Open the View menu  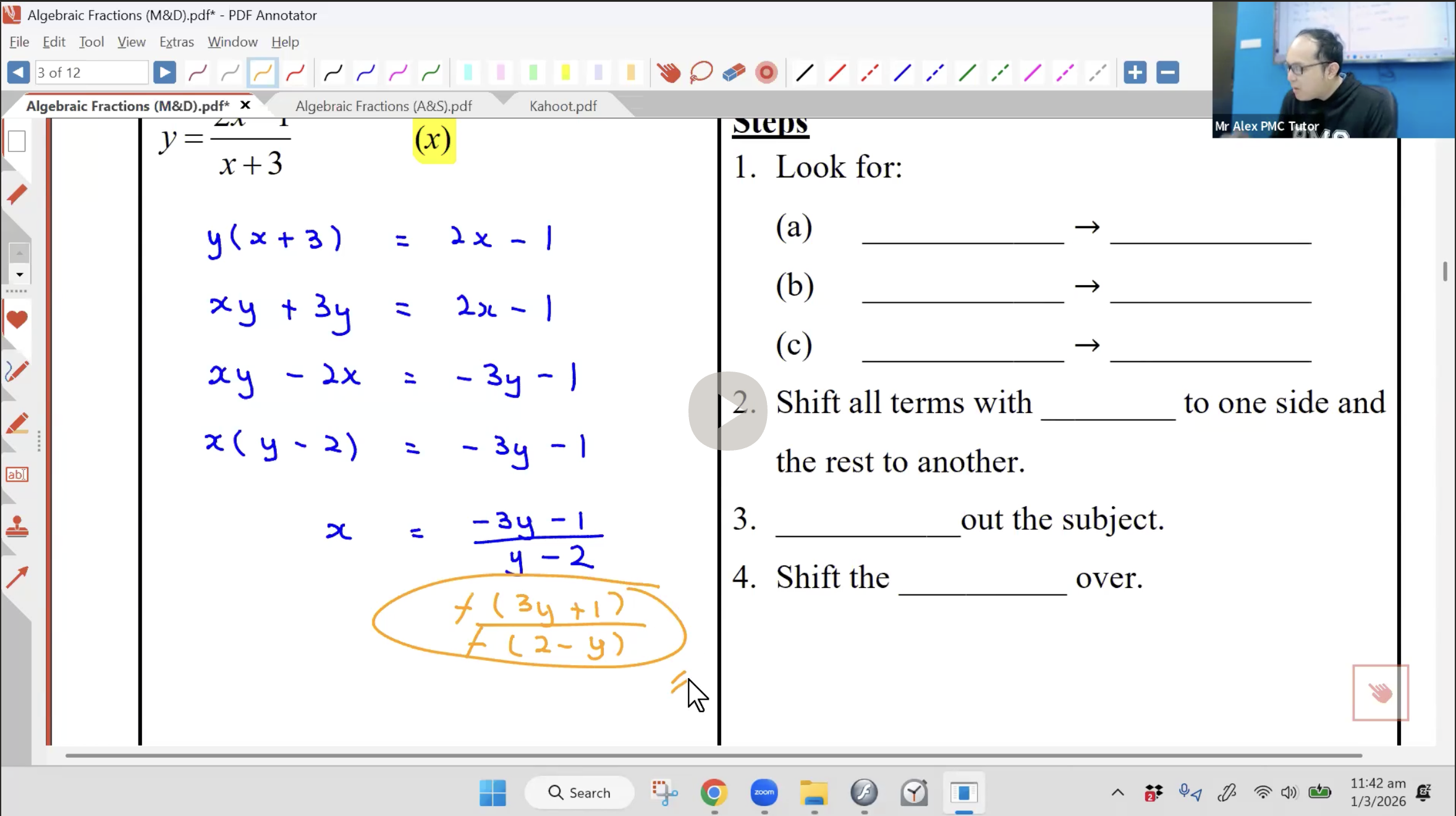click(x=132, y=41)
